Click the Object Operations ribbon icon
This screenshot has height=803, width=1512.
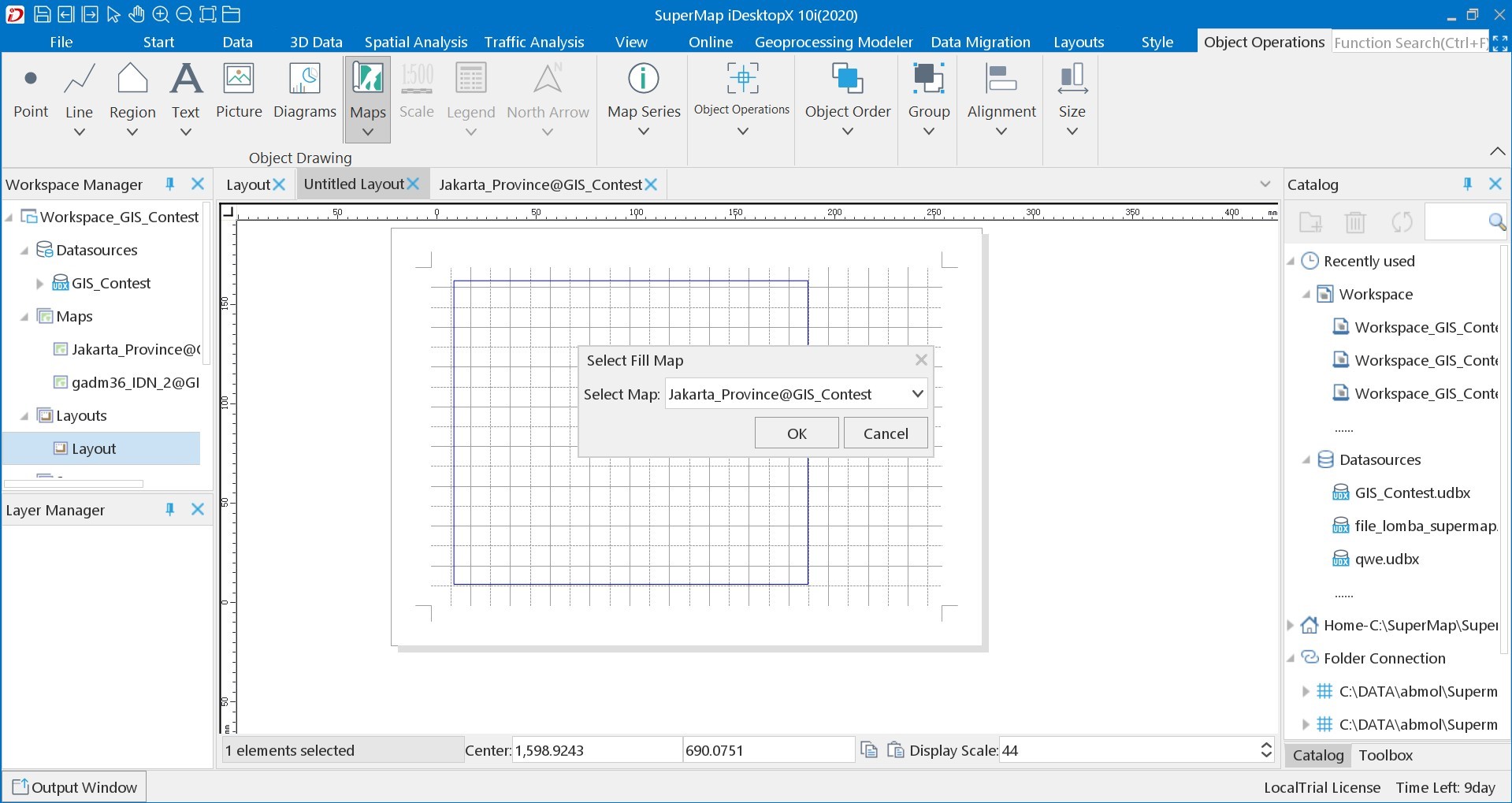[x=742, y=78]
